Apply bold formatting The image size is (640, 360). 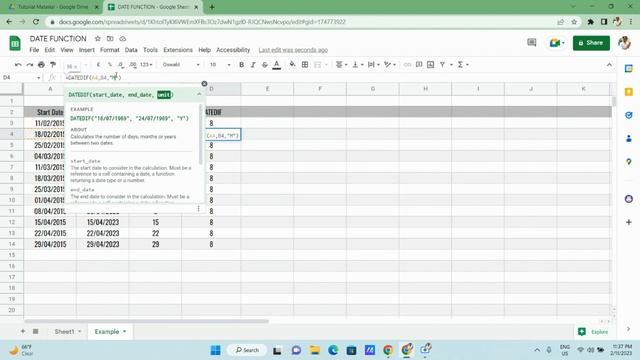pyautogui.click(x=241, y=64)
